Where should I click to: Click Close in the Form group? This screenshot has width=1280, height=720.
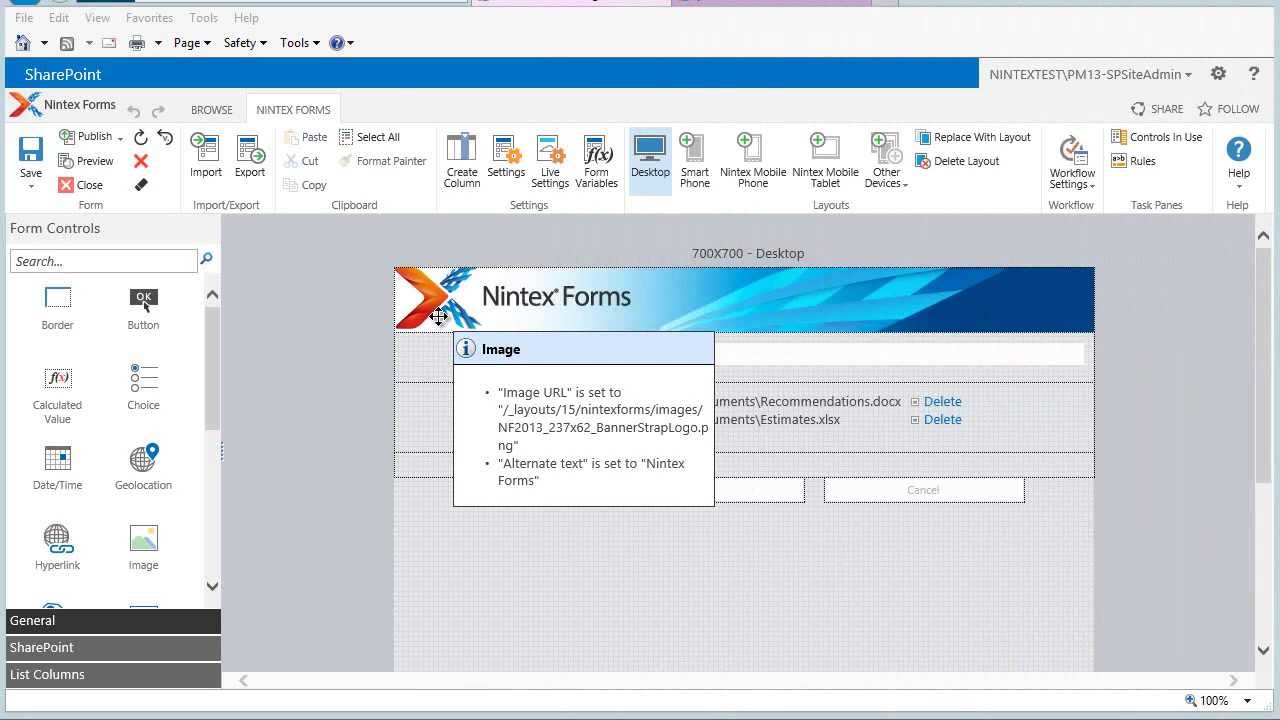tap(81, 185)
